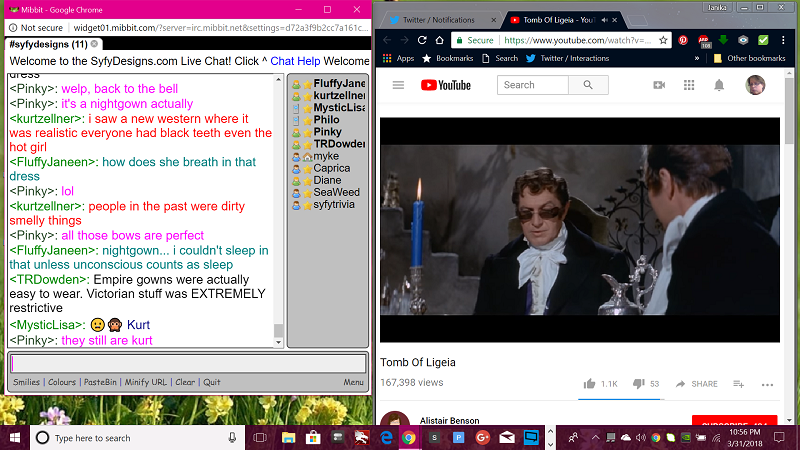Viewport: 800px width, 450px height.
Task: Close the #syfydesigns chat tab
Action: pos(94,44)
